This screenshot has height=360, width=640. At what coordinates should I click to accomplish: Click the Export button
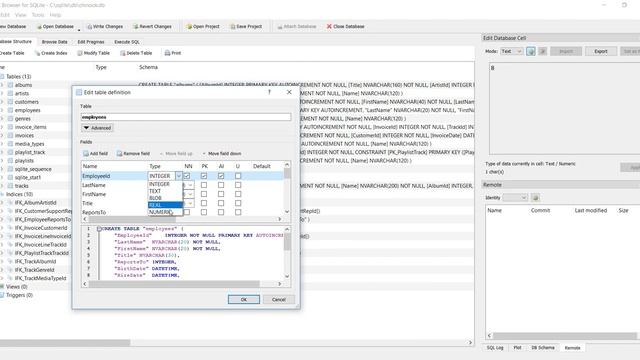pos(600,51)
